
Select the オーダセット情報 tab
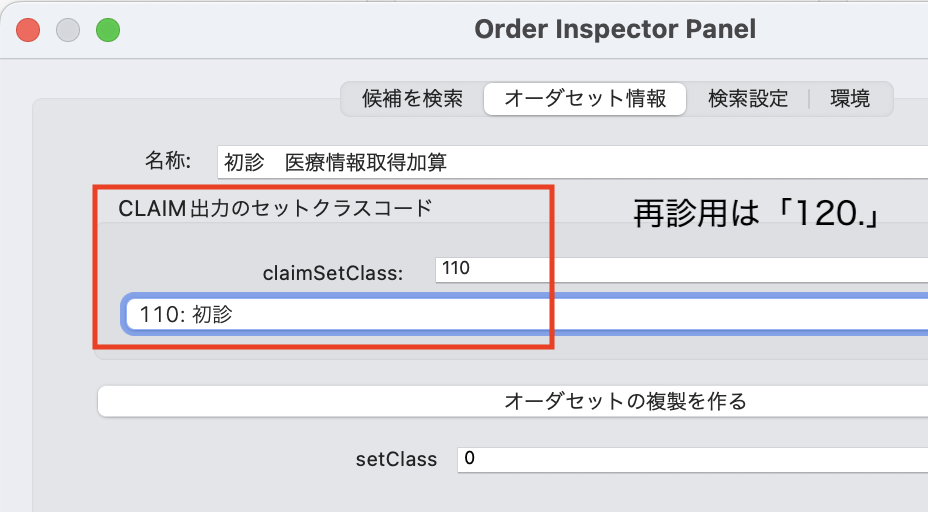click(585, 99)
